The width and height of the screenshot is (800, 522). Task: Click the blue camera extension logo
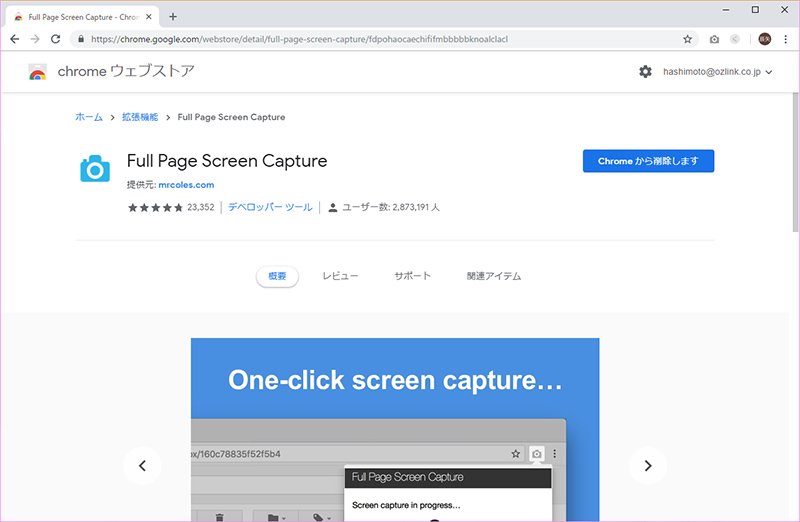[x=95, y=169]
